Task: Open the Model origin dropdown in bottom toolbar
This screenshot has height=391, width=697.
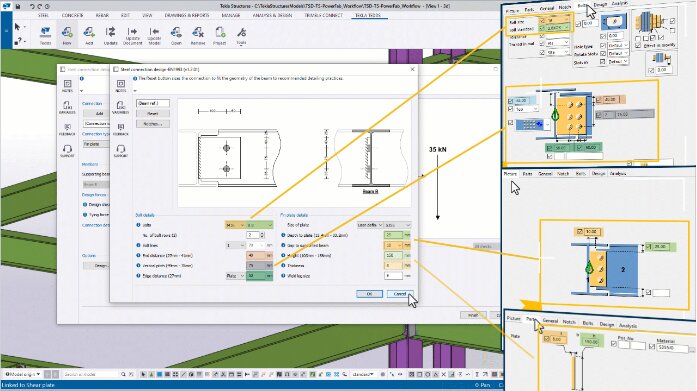Action: (x=23, y=375)
